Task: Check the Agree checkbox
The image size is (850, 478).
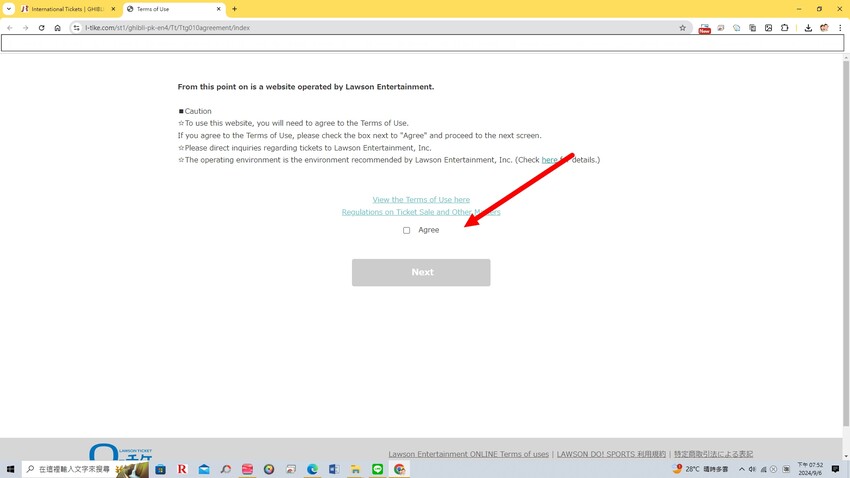Action: click(x=406, y=230)
